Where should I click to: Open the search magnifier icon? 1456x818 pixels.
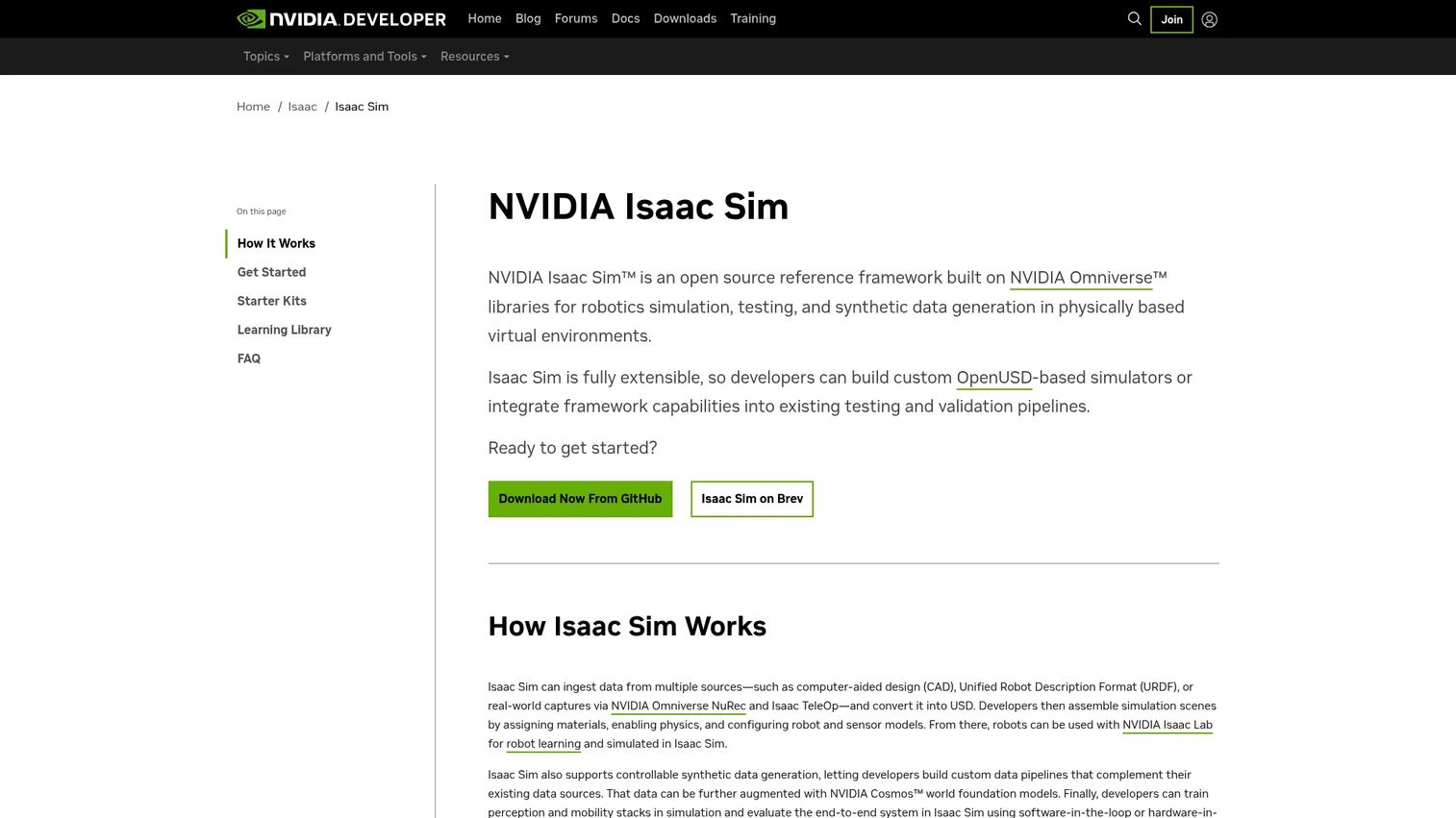pos(1134,18)
